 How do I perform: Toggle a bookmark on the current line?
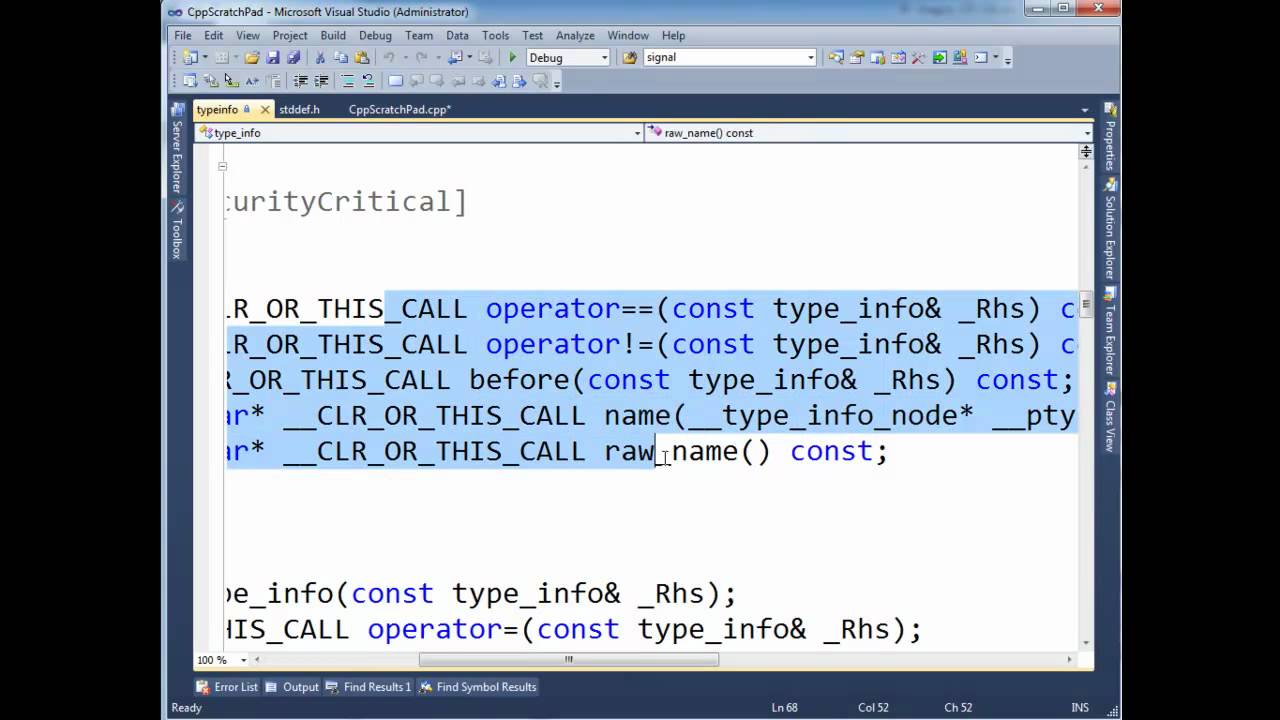click(395, 81)
